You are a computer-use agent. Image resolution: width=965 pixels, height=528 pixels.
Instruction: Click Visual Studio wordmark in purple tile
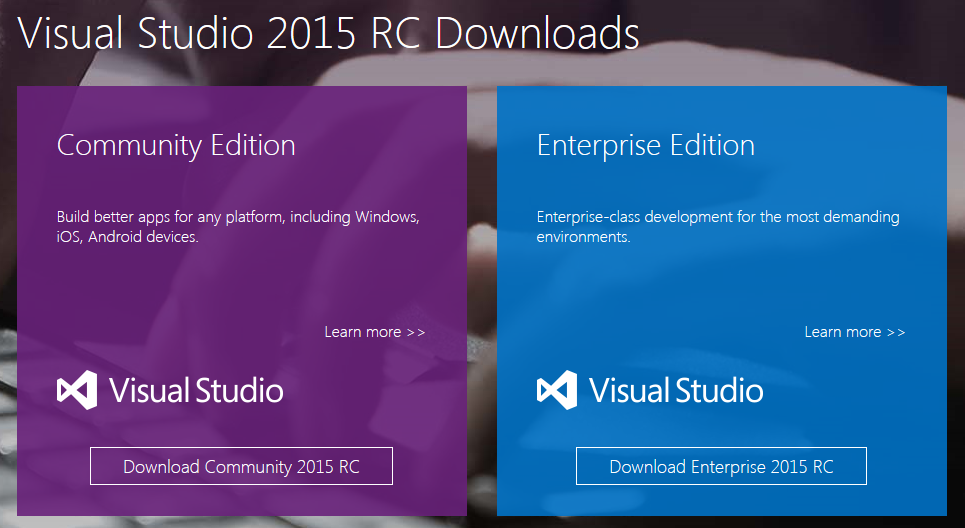pyautogui.click(x=196, y=390)
